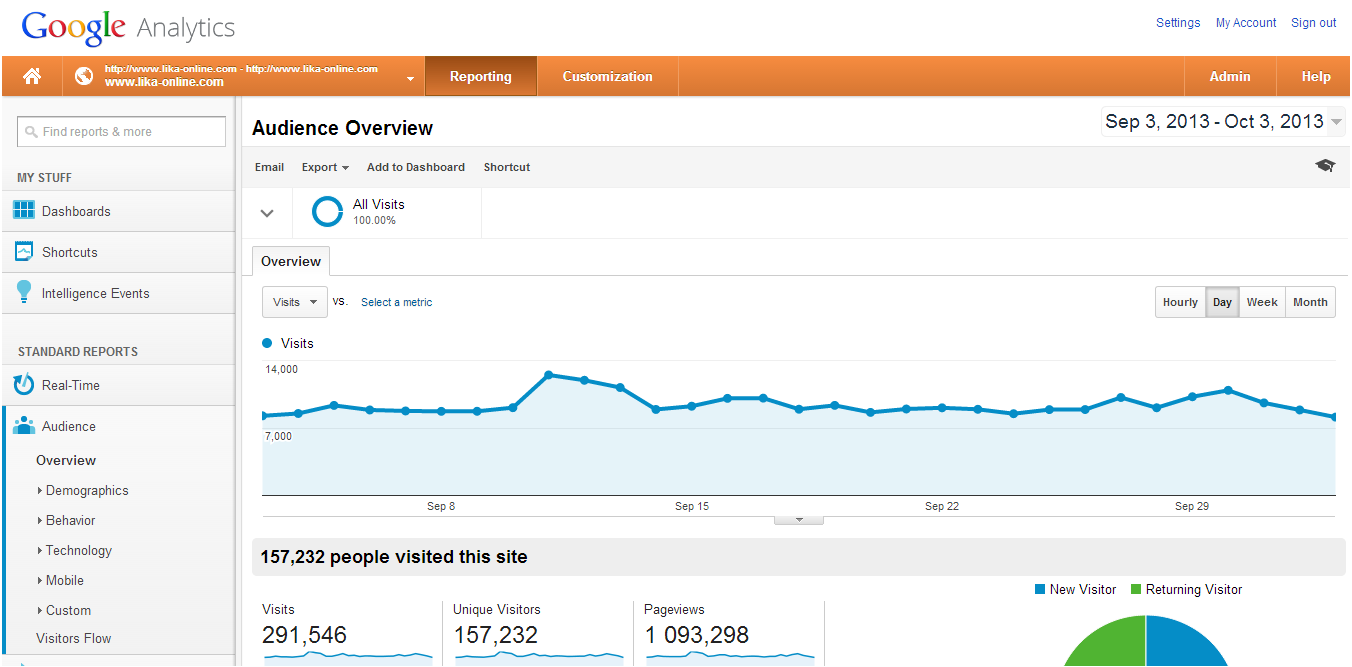
Task: Click the graduation cap education icon
Action: pos(1325,166)
